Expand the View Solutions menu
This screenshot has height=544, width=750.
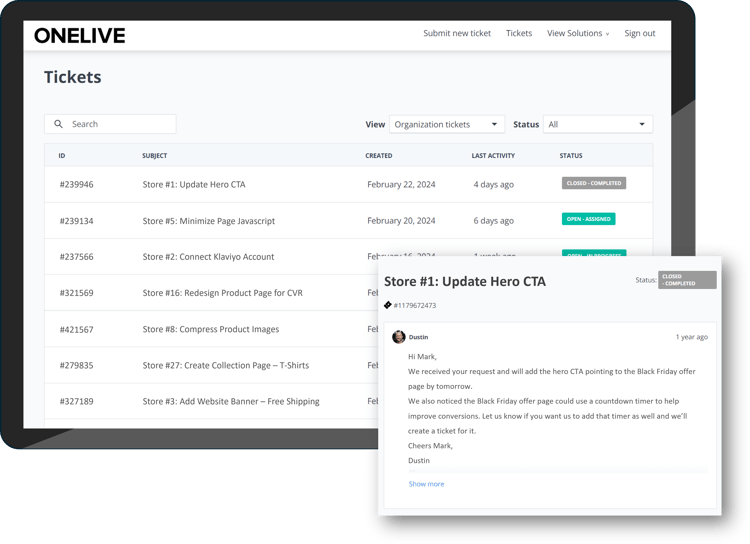tap(578, 33)
